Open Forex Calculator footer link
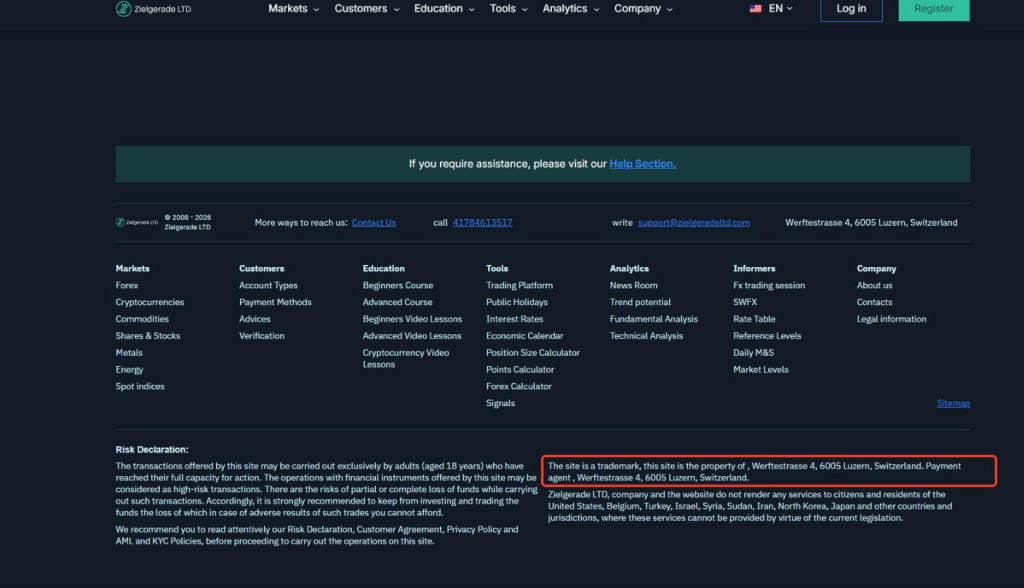The height and width of the screenshot is (588, 1024). (519, 387)
